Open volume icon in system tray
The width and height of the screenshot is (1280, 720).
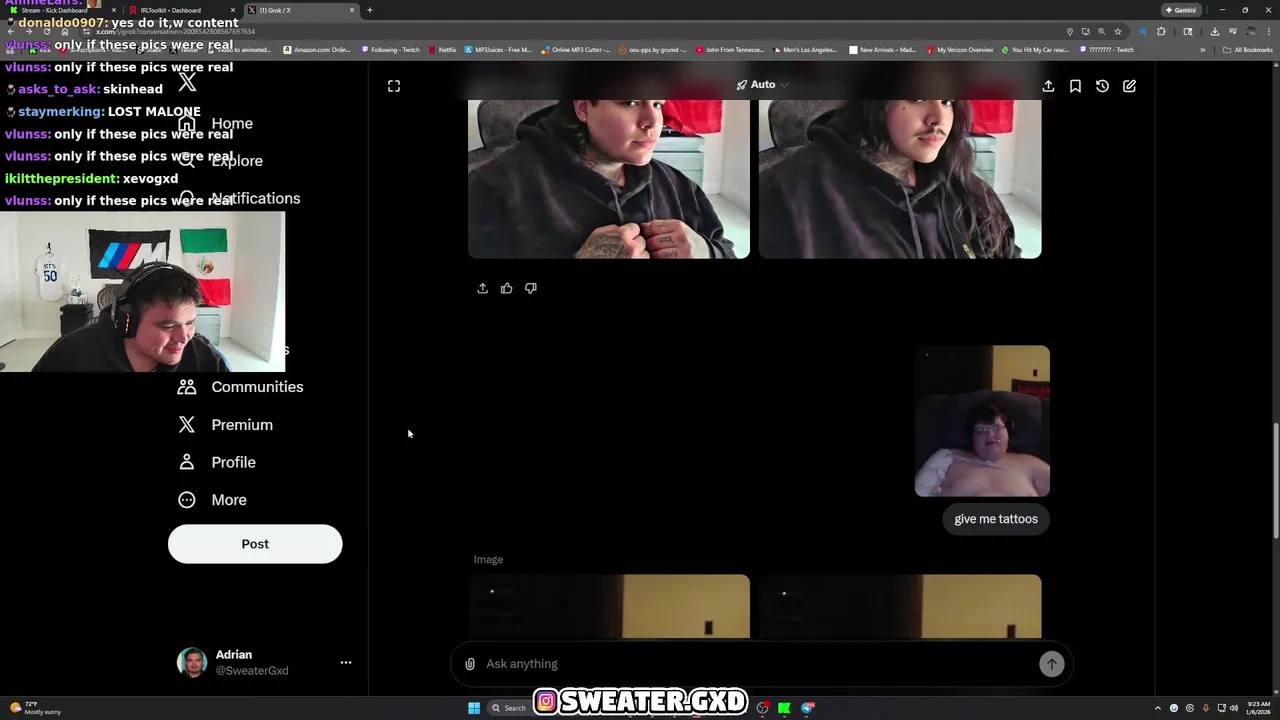point(1232,708)
